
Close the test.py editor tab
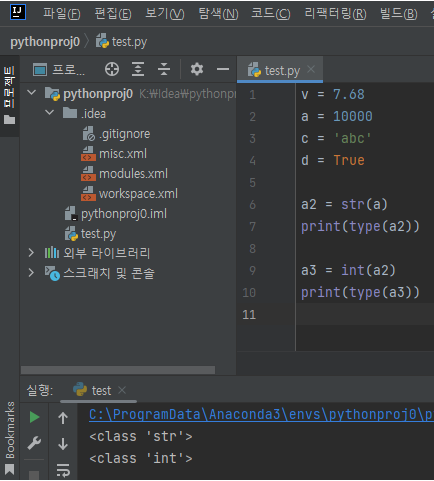pos(311,69)
